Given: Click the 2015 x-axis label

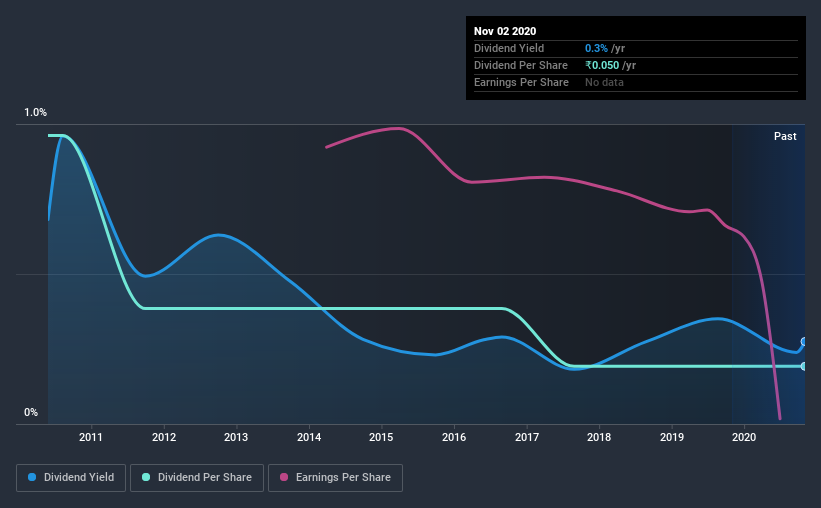Looking at the screenshot, I should (381, 437).
